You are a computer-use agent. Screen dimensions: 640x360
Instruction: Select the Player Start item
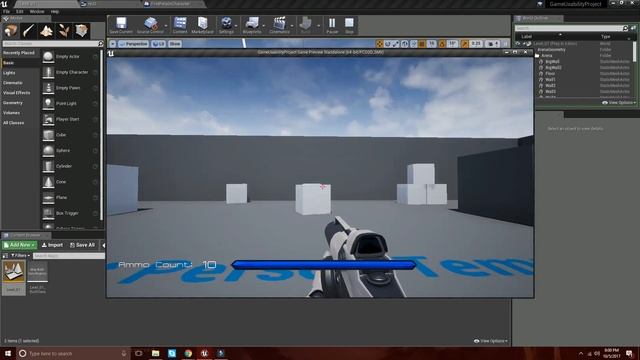coord(71,119)
